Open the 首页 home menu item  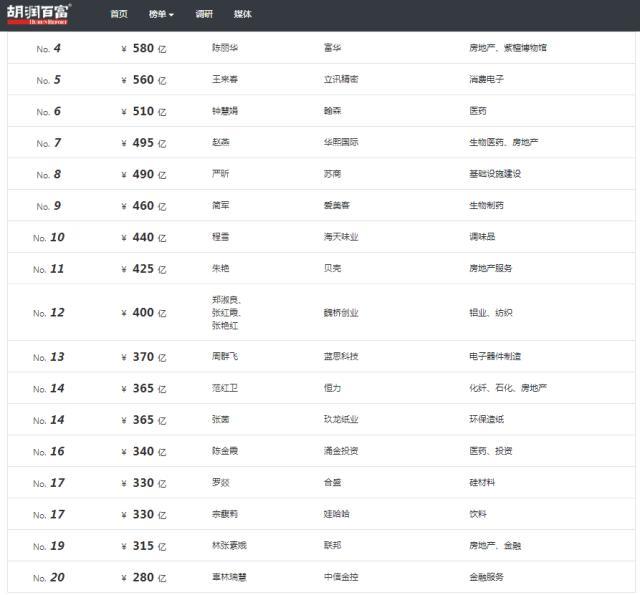(x=119, y=14)
